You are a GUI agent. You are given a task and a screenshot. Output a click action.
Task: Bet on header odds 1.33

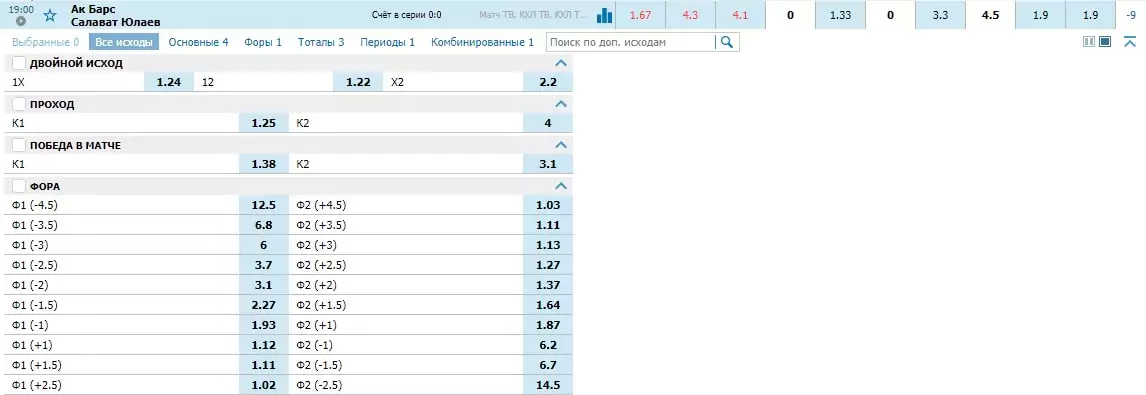(x=840, y=15)
